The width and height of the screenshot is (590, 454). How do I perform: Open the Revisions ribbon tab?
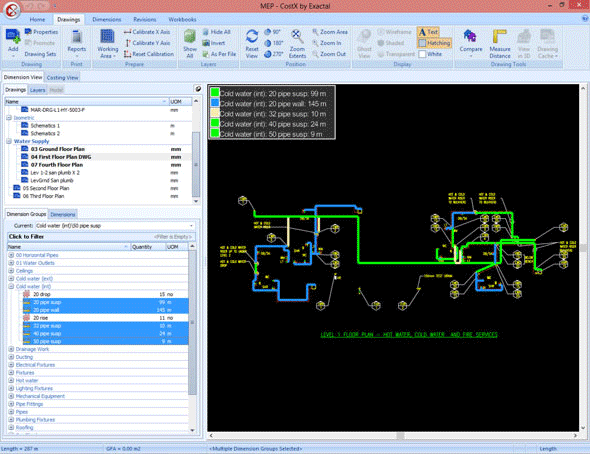coord(144,20)
